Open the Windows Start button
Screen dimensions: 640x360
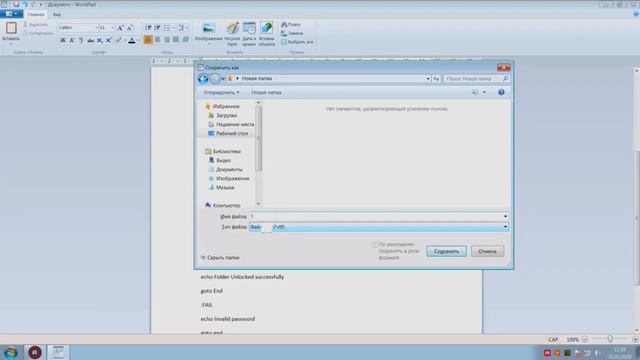11,352
